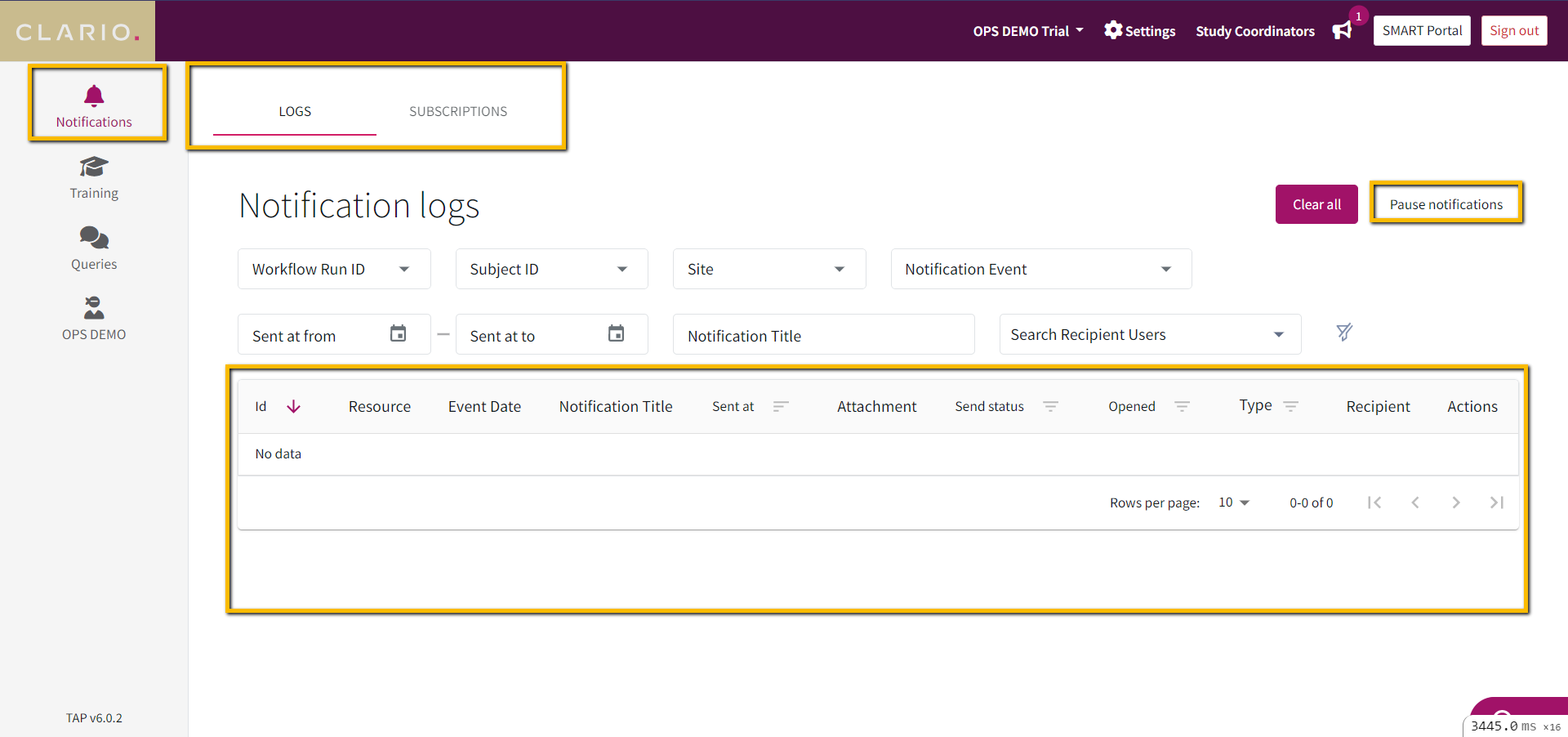Open the Sent at from calendar picker
This screenshot has height=737, width=1568.
tap(398, 334)
